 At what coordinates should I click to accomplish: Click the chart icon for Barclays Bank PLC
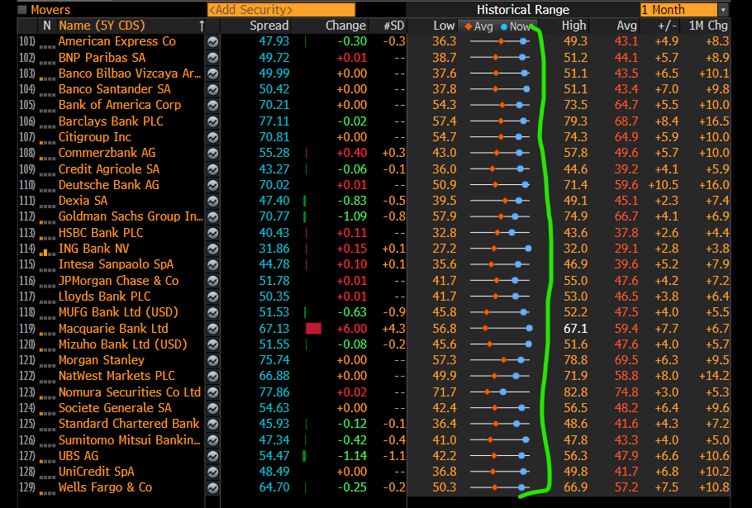212,121
